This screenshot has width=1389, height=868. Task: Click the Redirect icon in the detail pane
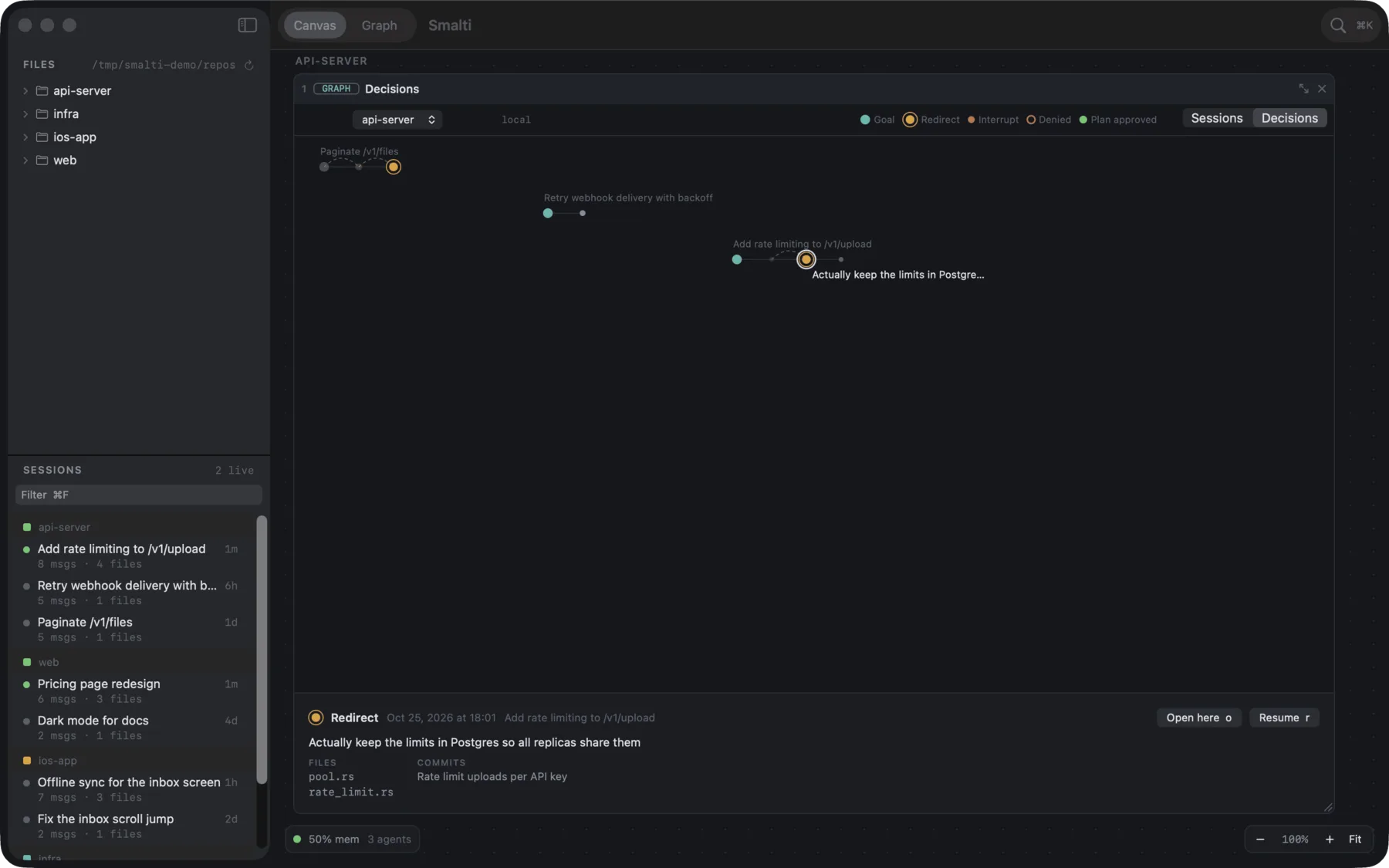click(316, 718)
